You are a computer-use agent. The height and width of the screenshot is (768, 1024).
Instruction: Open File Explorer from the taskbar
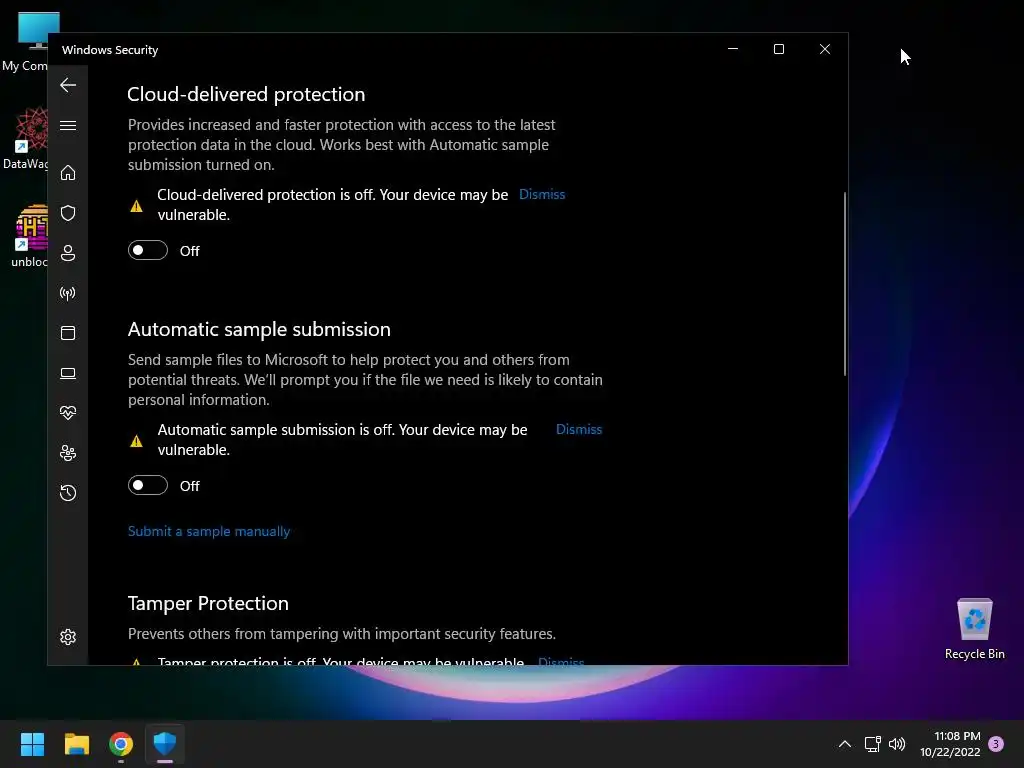point(76,744)
